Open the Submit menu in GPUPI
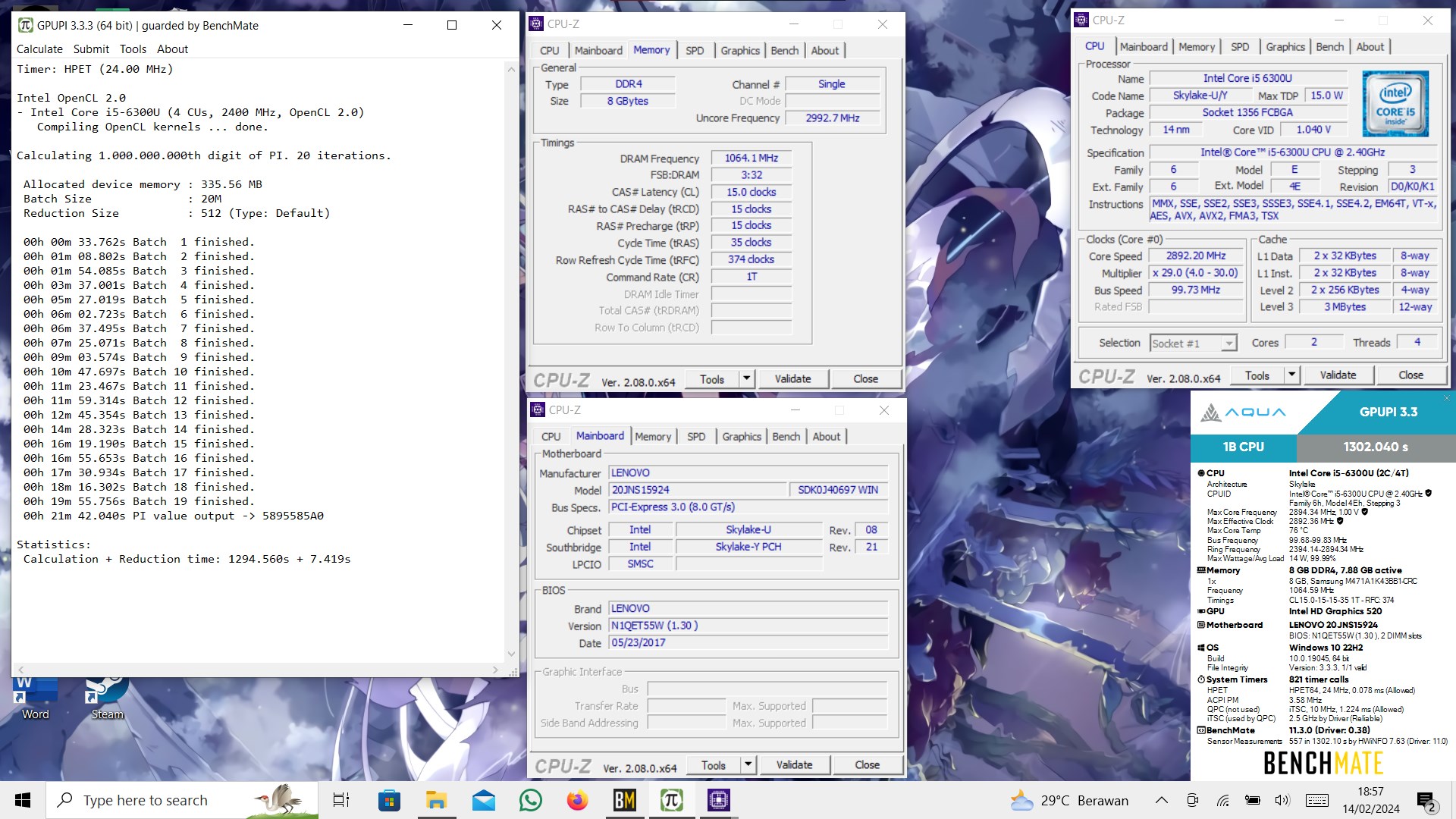Screen dimensions: 1456x819 [91, 49]
